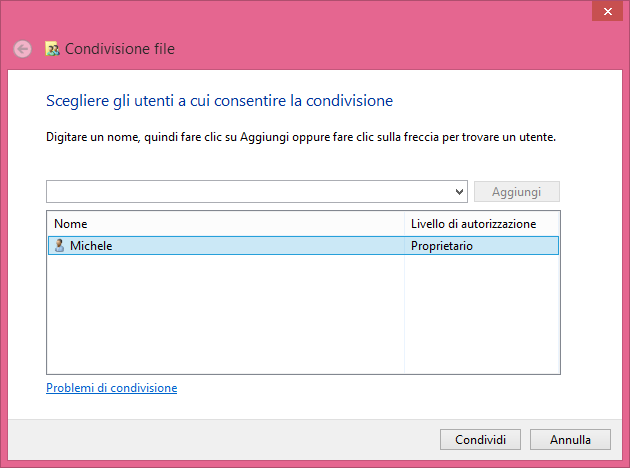
Task: Cancel with the Annulla button
Action: pos(570,439)
